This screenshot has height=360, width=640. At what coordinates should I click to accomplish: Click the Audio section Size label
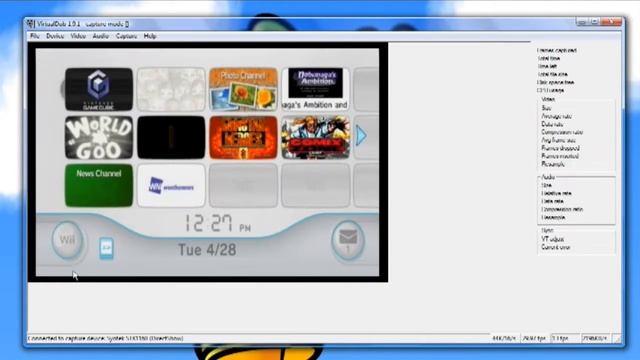pos(547,185)
